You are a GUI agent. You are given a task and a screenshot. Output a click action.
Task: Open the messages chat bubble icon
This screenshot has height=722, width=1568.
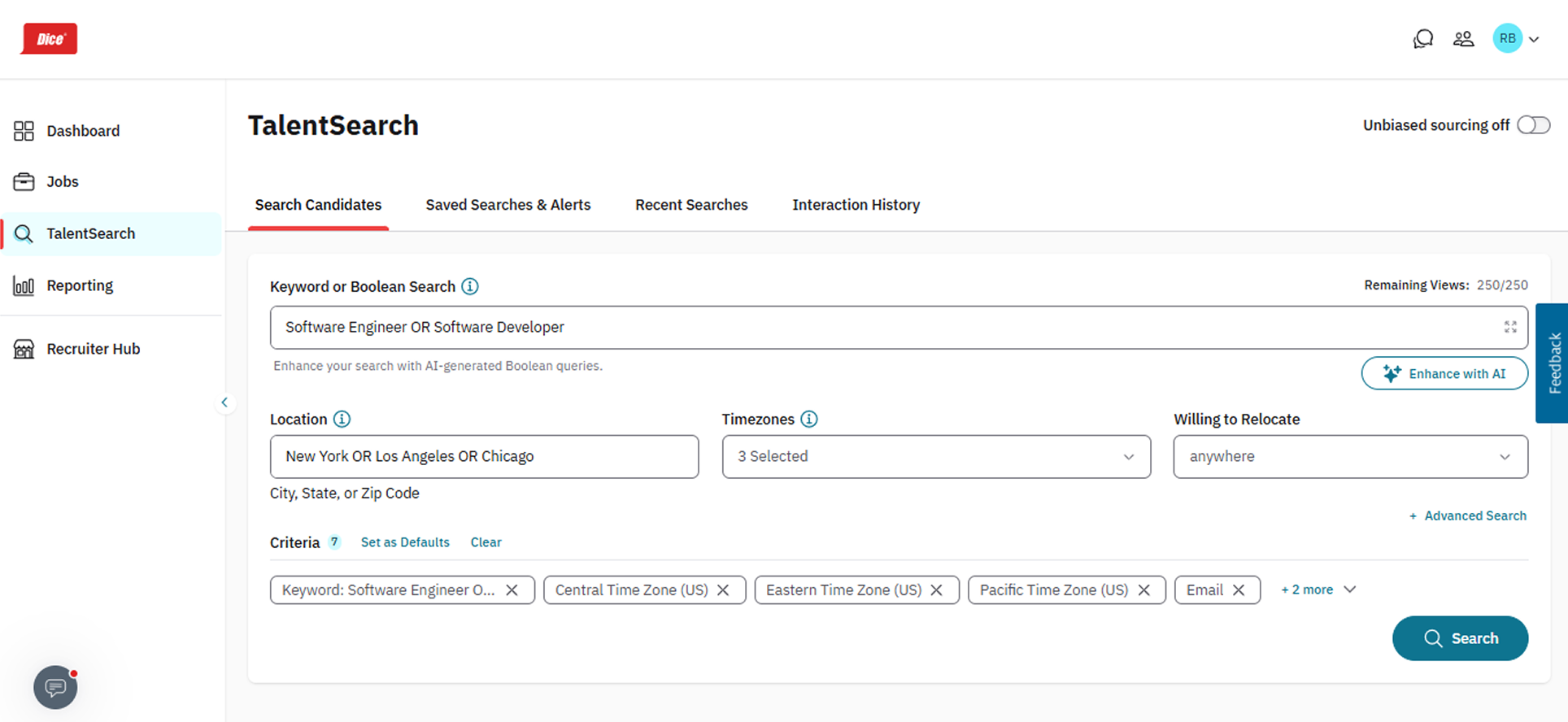click(x=1422, y=39)
